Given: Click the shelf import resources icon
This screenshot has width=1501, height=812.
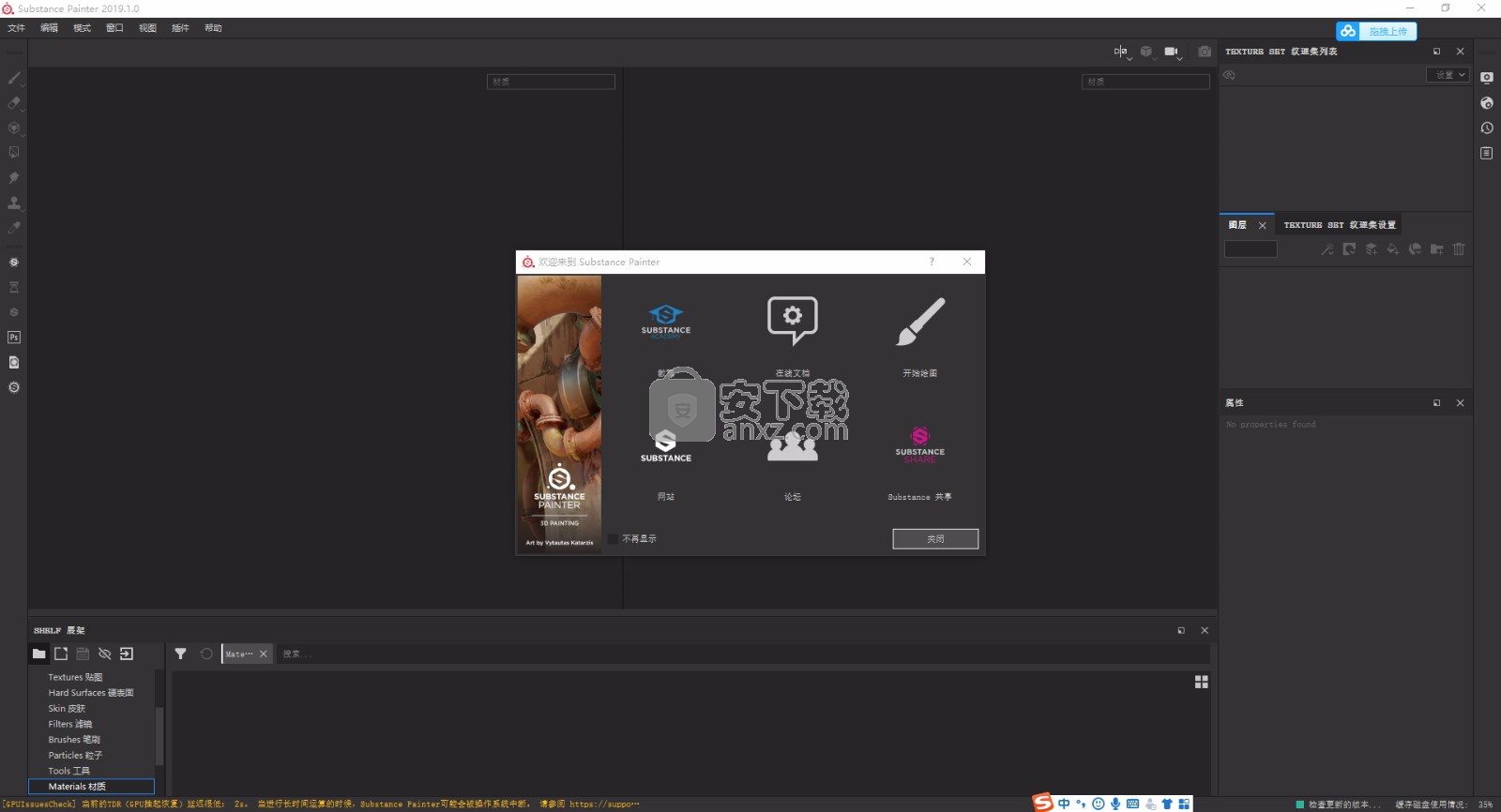Looking at the screenshot, I should coord(127,654).
